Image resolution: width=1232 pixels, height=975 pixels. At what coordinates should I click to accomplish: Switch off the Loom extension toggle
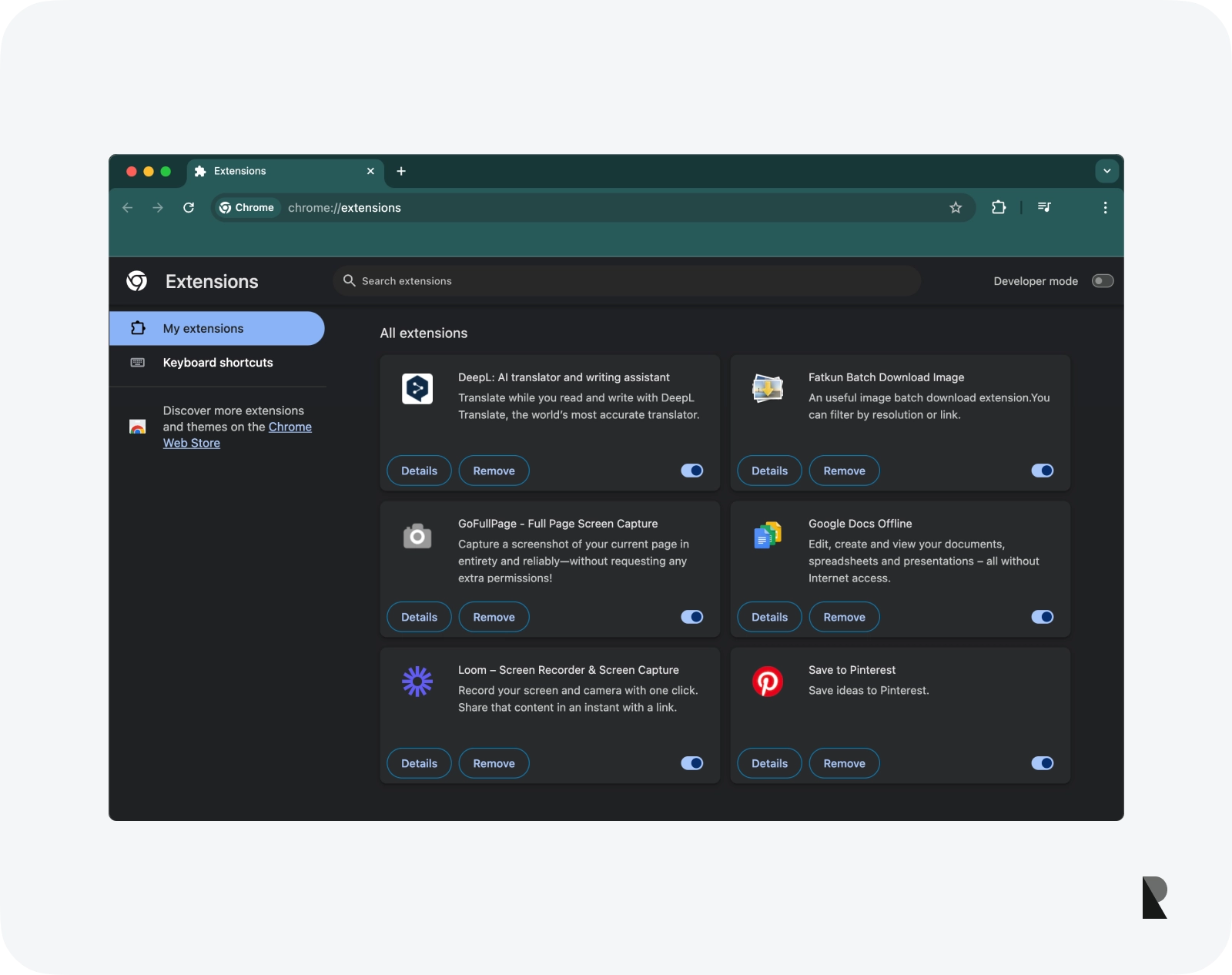pos(692,763)
